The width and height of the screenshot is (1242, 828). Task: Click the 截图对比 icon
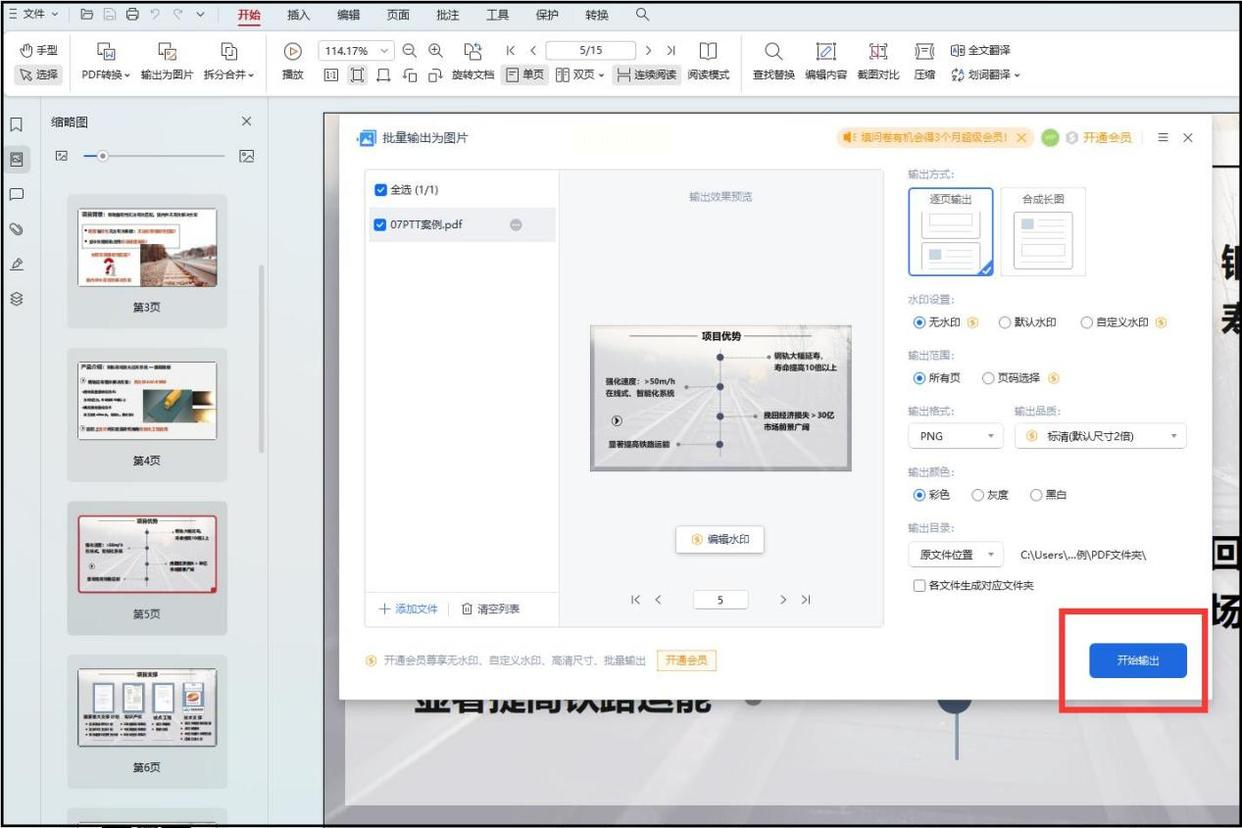coord(877,52)
